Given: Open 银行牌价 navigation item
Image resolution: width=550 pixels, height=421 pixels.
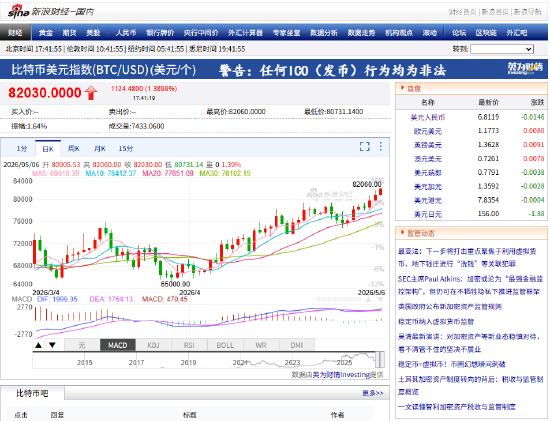Looking at the screenshot, I should coord(160,33).
